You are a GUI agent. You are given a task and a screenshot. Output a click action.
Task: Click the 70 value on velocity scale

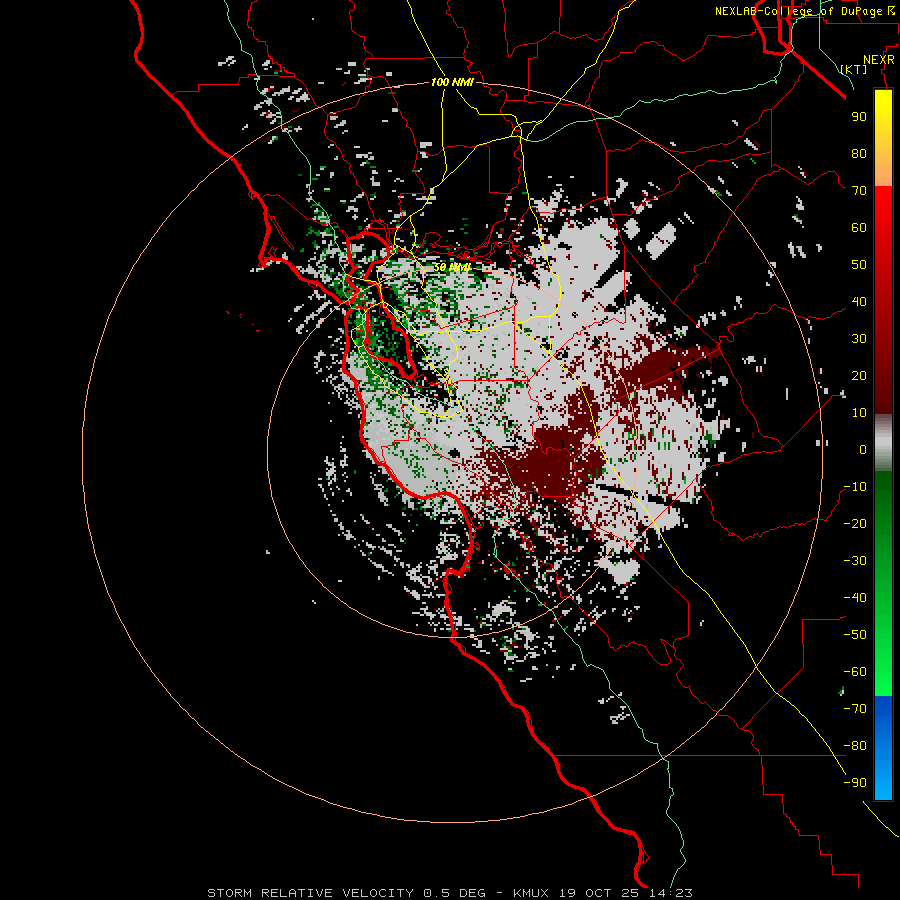coord(859,191)
